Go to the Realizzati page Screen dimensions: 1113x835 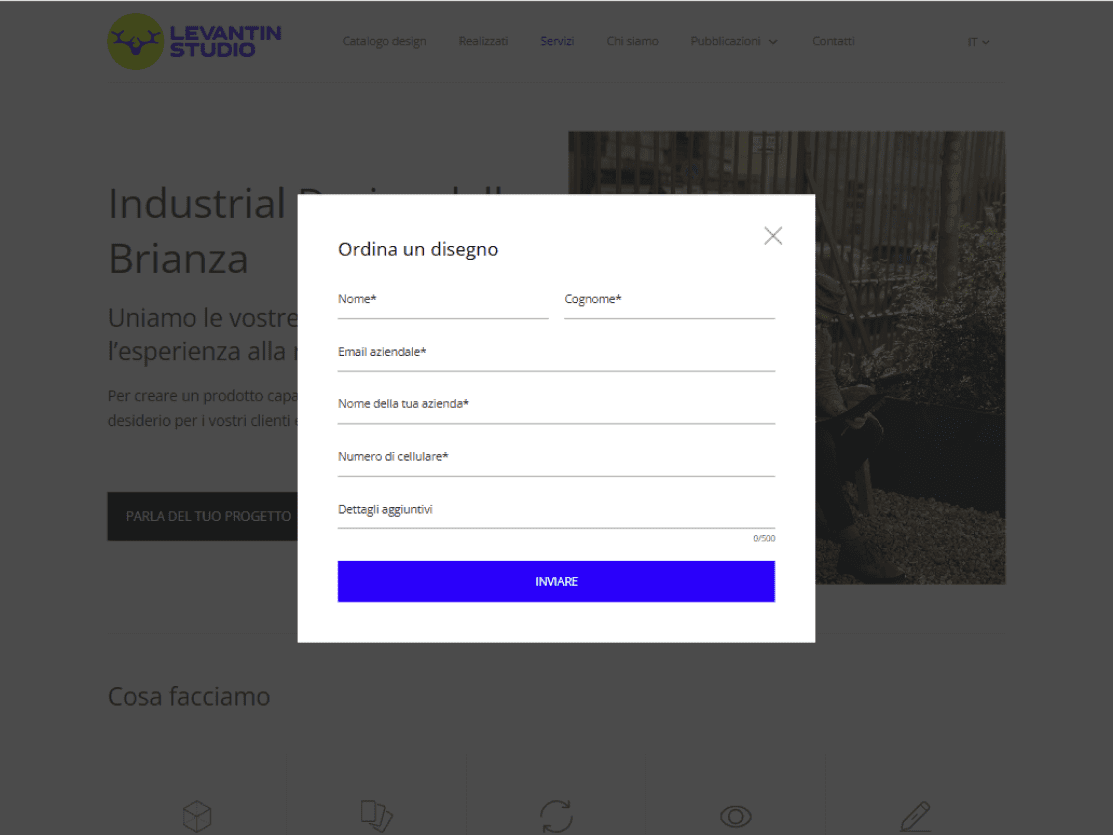click(483, 41)
